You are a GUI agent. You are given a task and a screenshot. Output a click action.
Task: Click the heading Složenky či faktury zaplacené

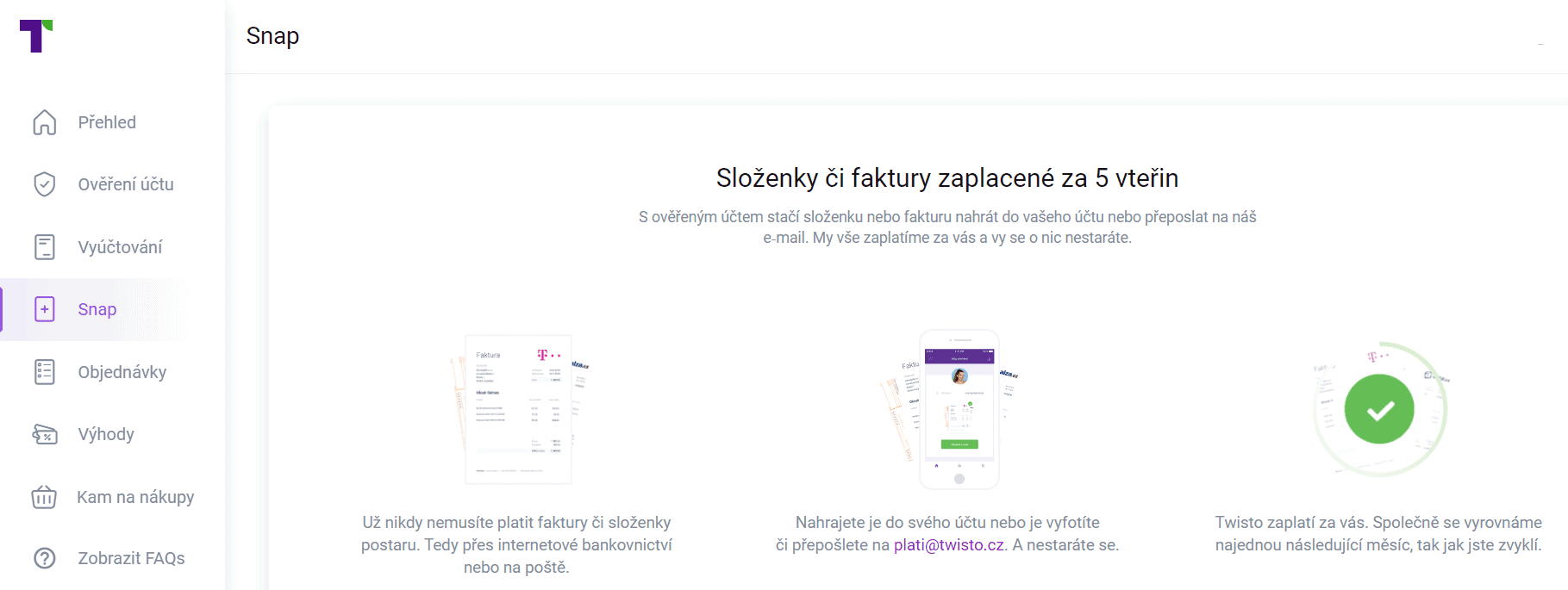click(x=947, y=178)
